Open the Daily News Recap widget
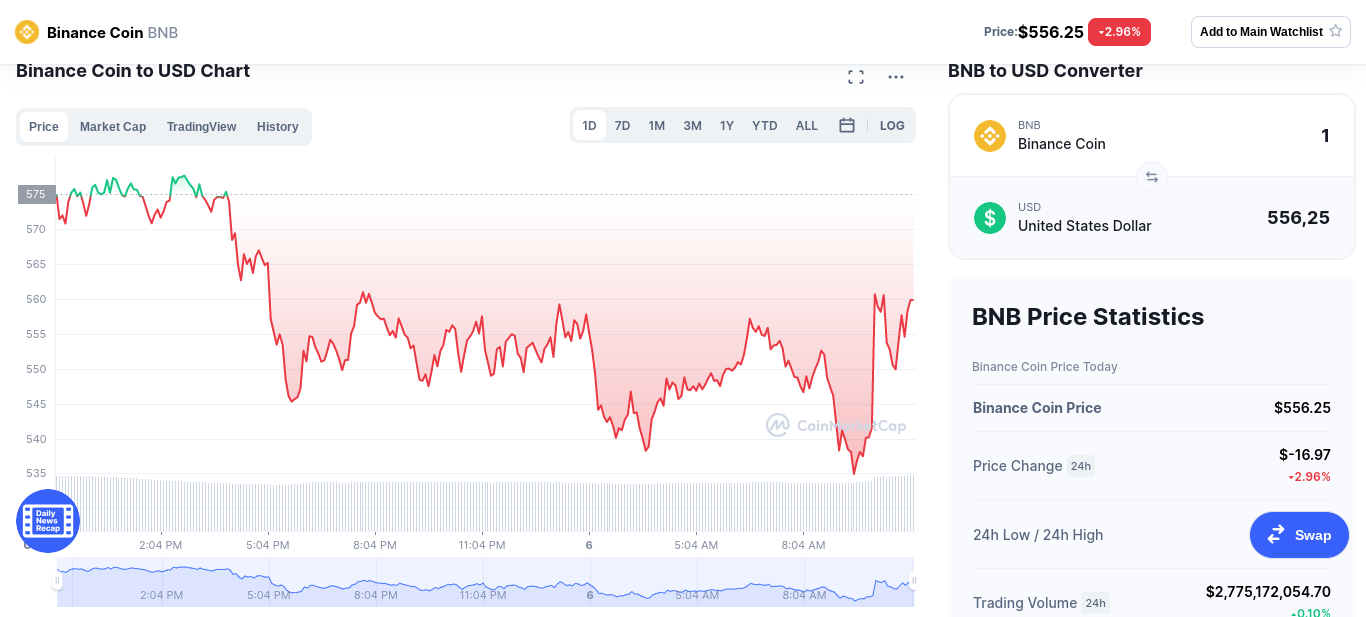The height and width of the screenshot is (617, 1366). pos(48,521)
